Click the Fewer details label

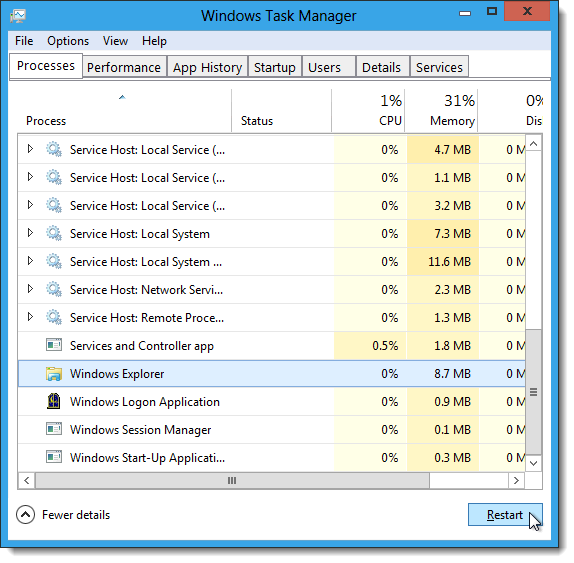pos(76,515)
